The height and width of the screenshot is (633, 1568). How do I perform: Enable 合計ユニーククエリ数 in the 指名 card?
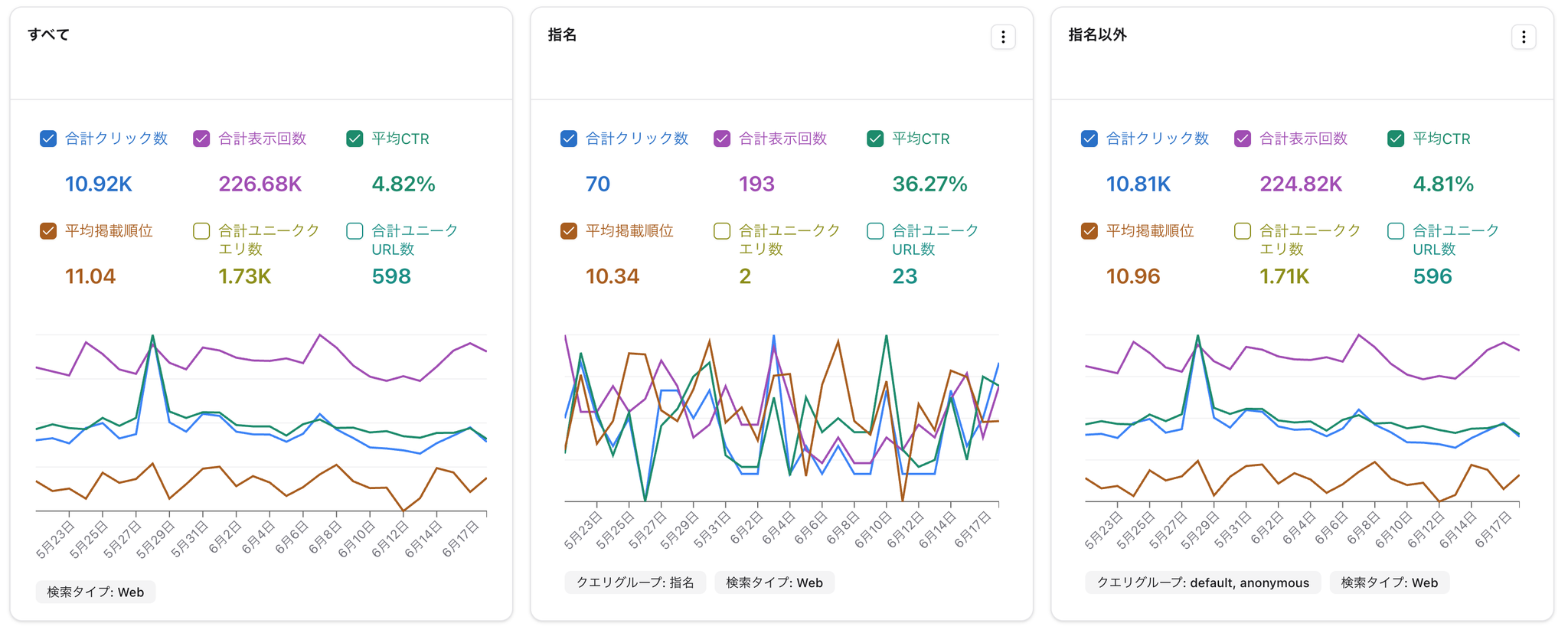point(722,231)
